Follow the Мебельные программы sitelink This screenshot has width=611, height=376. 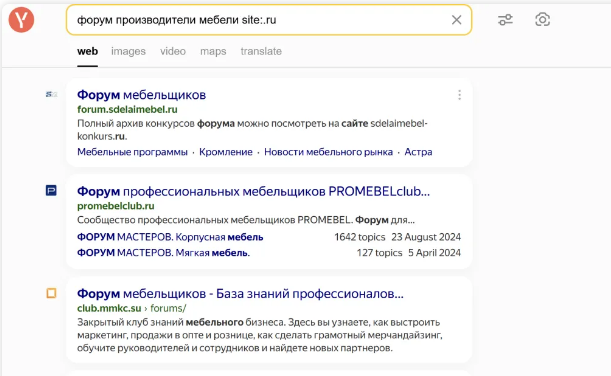tap(132, 152)
